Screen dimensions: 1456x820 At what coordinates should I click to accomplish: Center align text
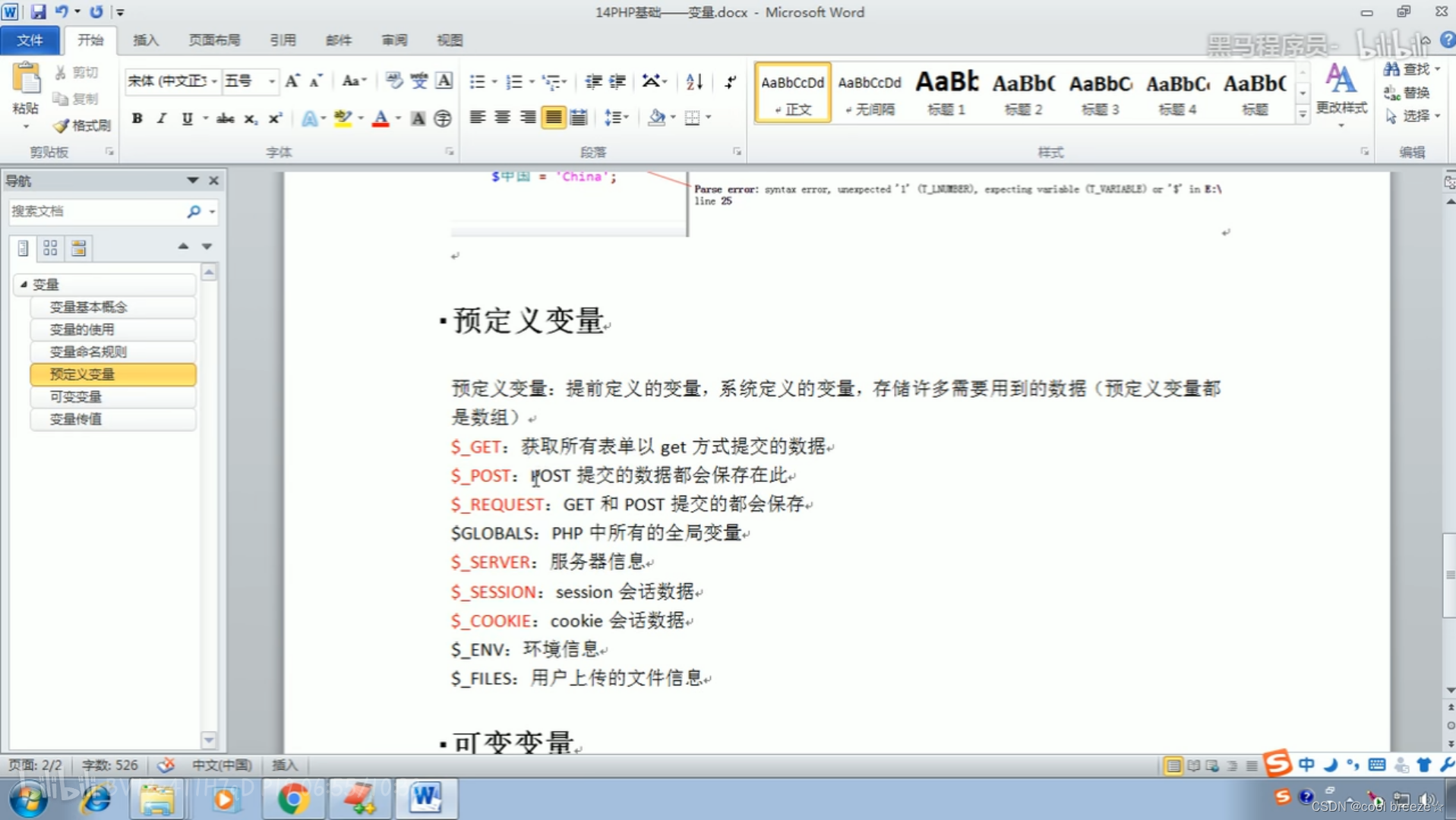click(x=502, y=117)
